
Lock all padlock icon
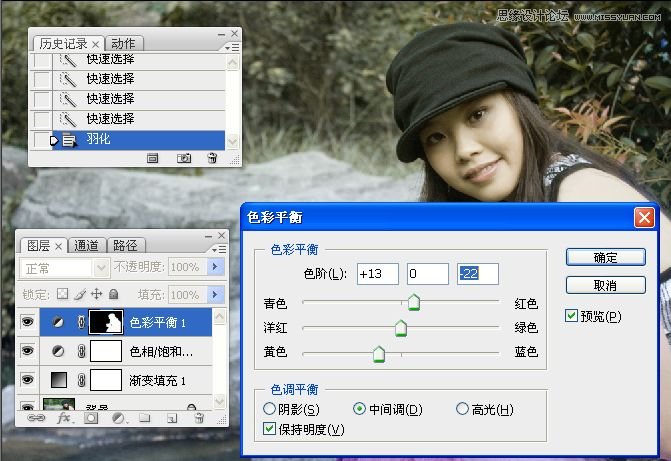point(113,294)
